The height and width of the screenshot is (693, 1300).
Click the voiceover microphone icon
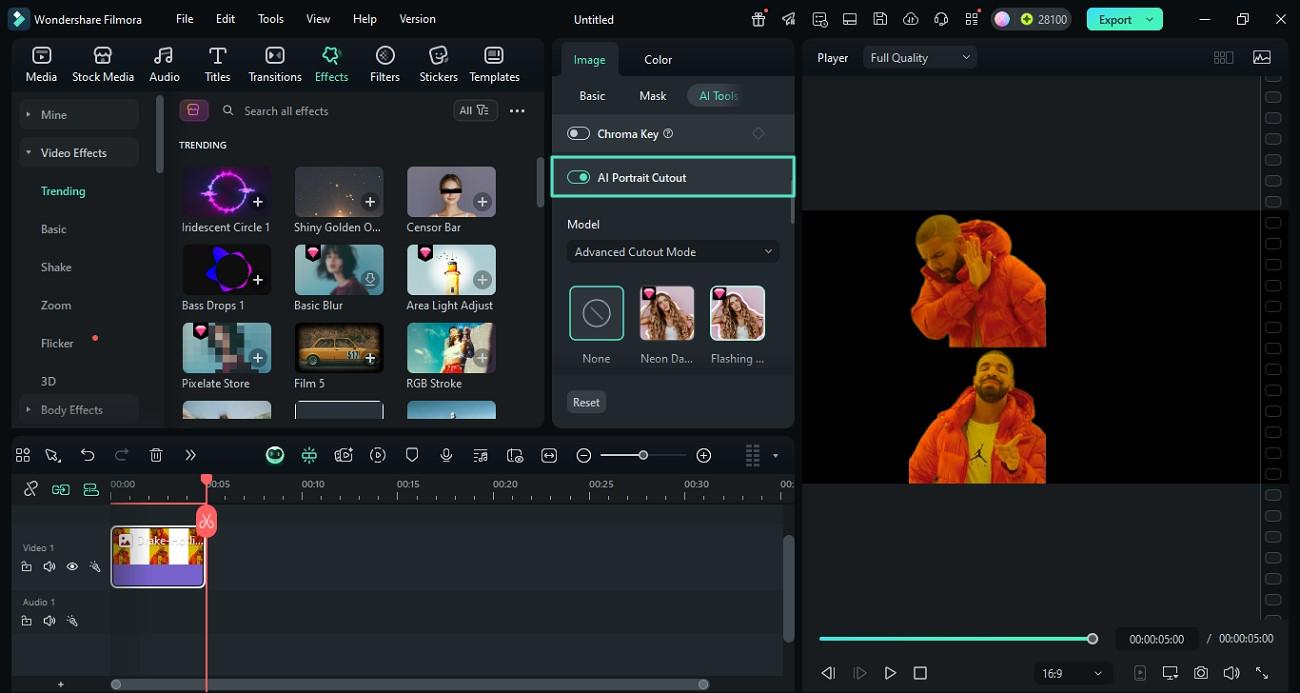[446, 455]
